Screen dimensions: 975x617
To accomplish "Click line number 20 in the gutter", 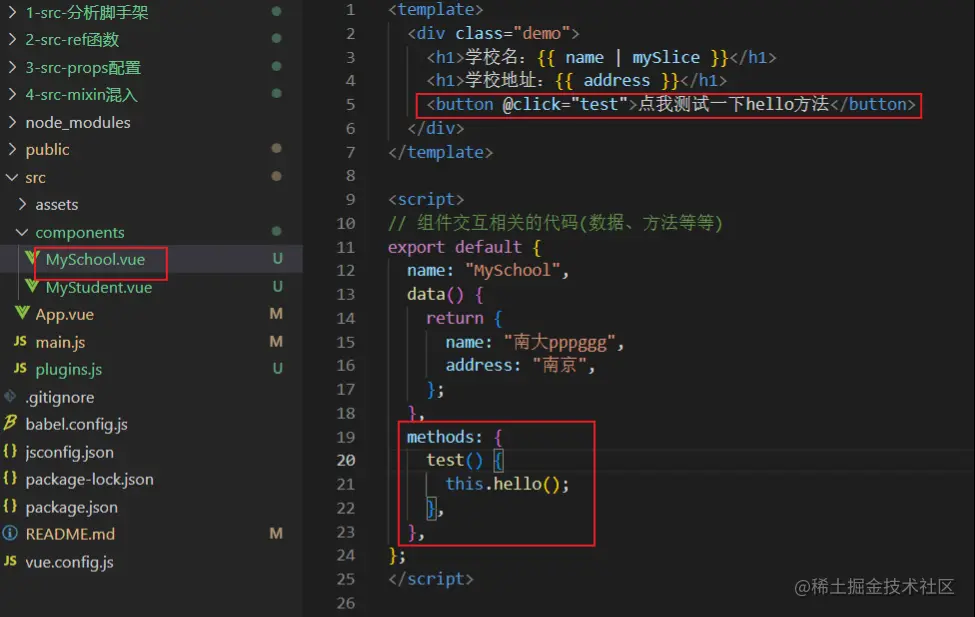I will point(346,460).
